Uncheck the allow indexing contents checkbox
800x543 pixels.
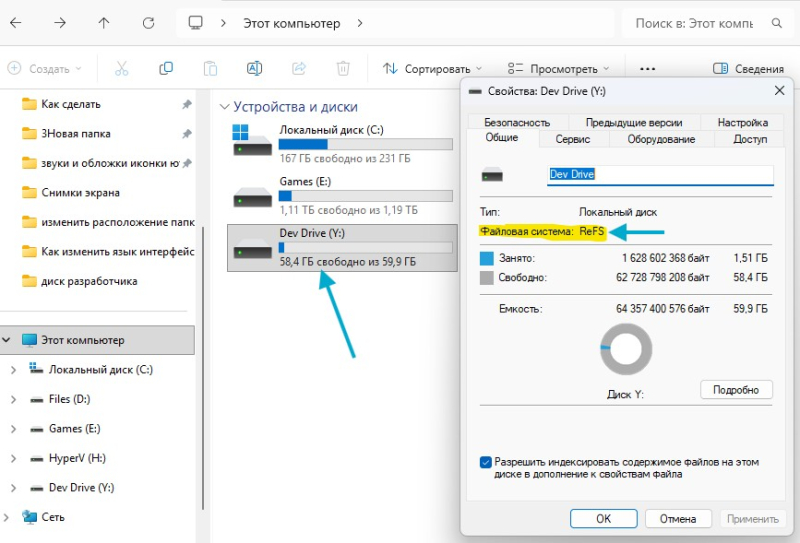486,462
